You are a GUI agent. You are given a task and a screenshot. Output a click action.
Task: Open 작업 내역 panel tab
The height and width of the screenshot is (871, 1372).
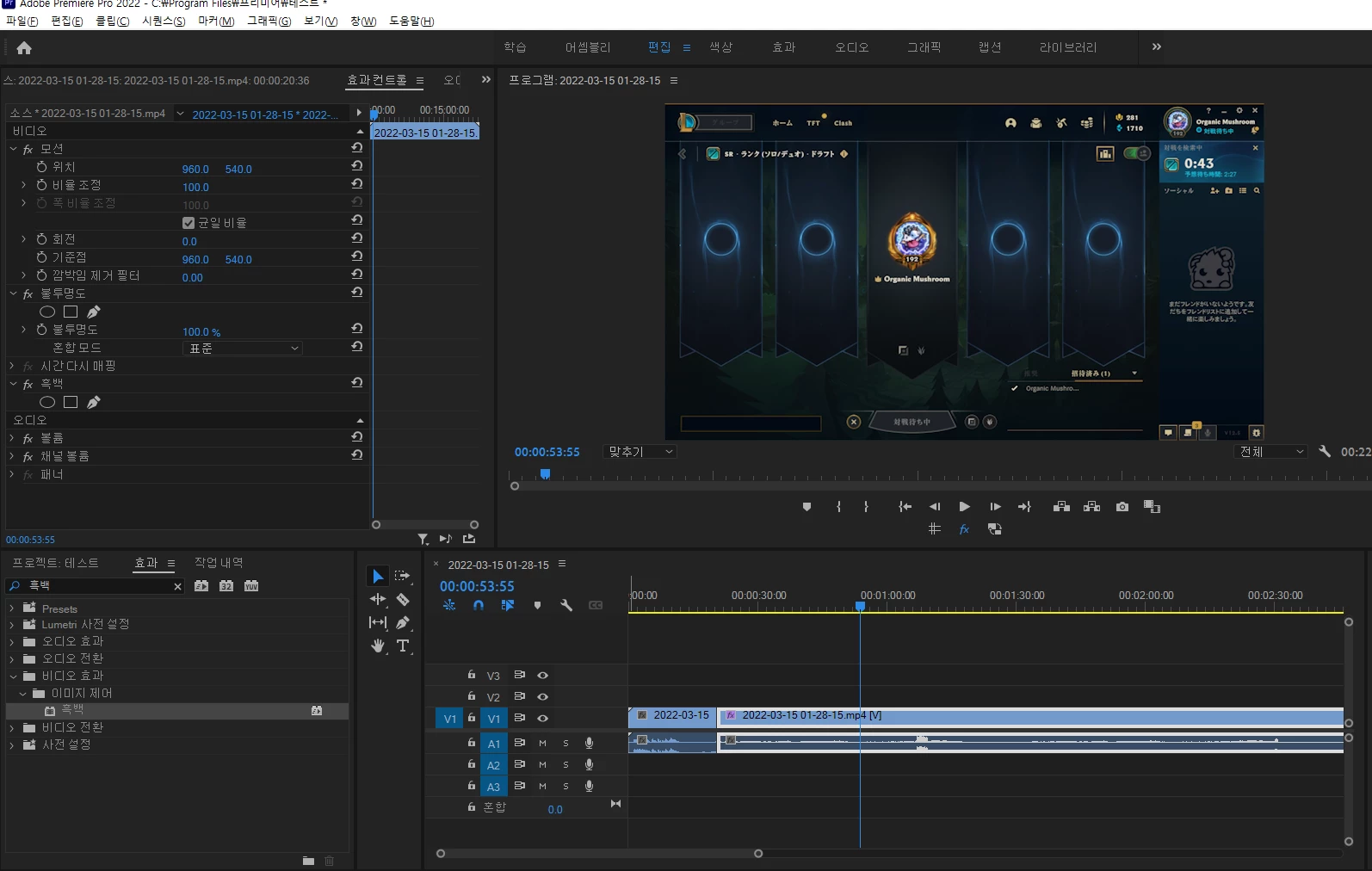219,563
